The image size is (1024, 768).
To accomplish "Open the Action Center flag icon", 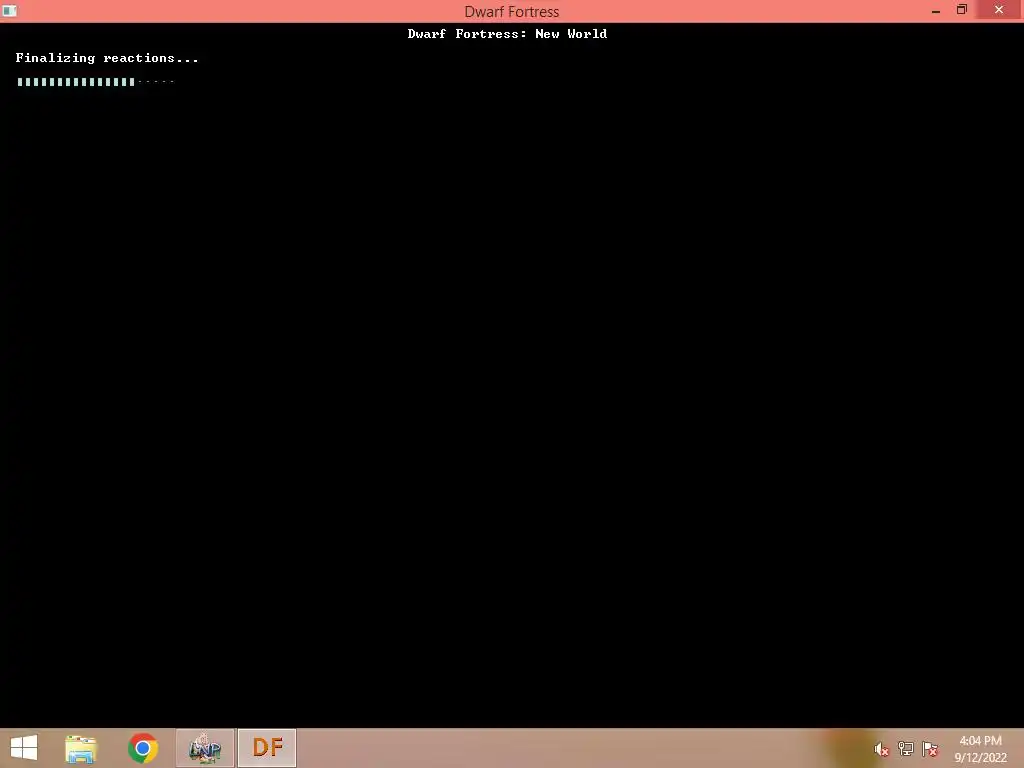I will tap(930, 749).
